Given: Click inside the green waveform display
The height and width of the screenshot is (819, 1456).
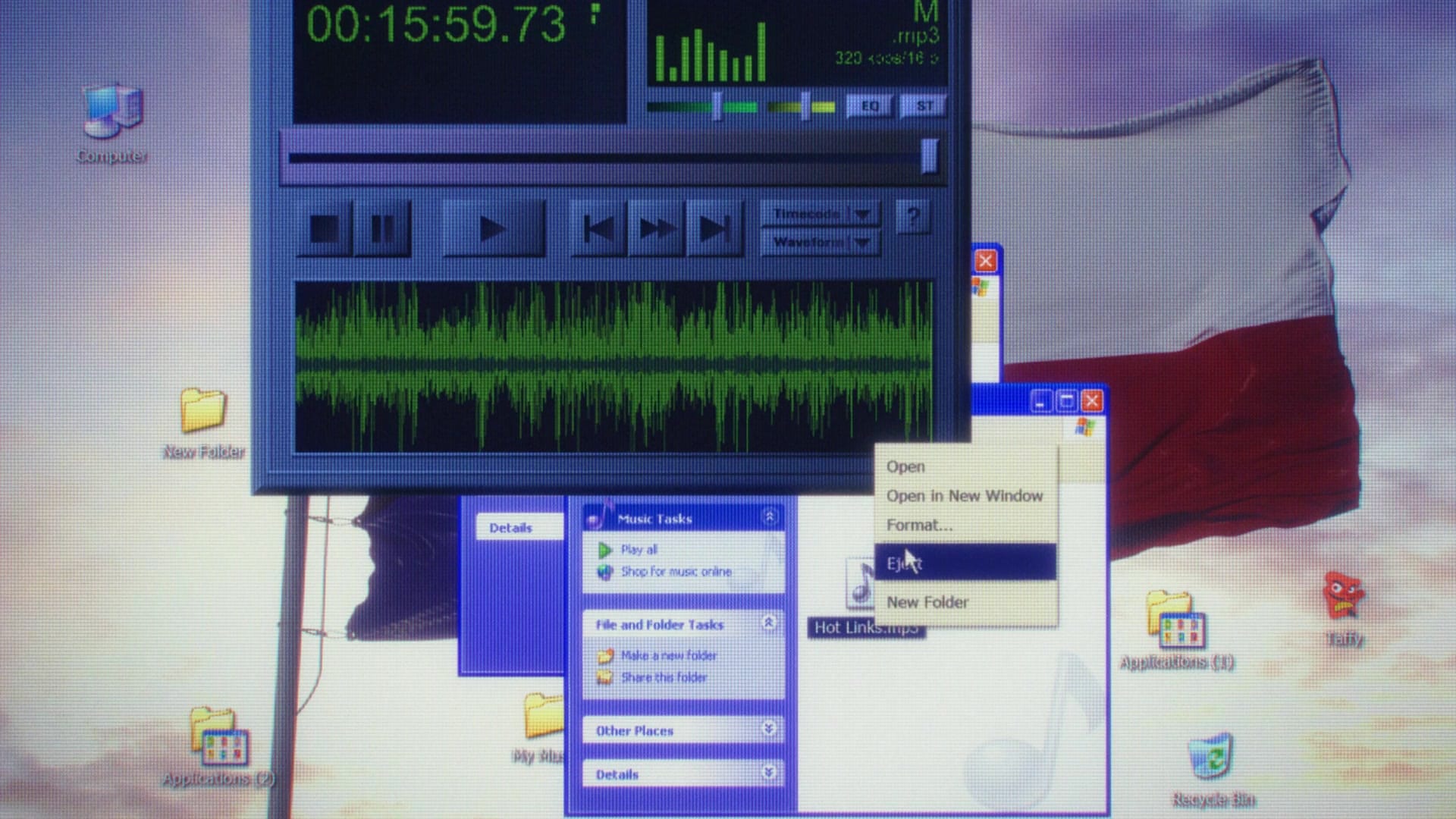Looking at the screenshot, I should point(613,367).
